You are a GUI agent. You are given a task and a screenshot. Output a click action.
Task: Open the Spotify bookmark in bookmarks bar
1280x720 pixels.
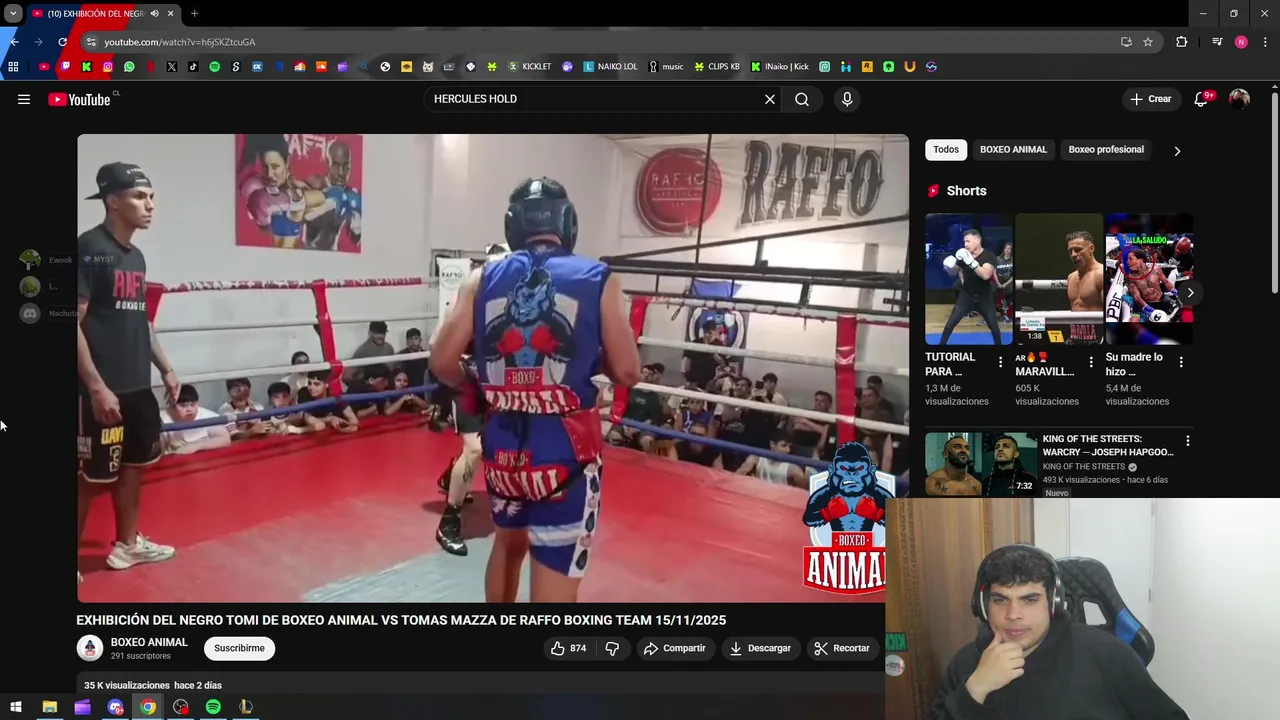[214, 67]
